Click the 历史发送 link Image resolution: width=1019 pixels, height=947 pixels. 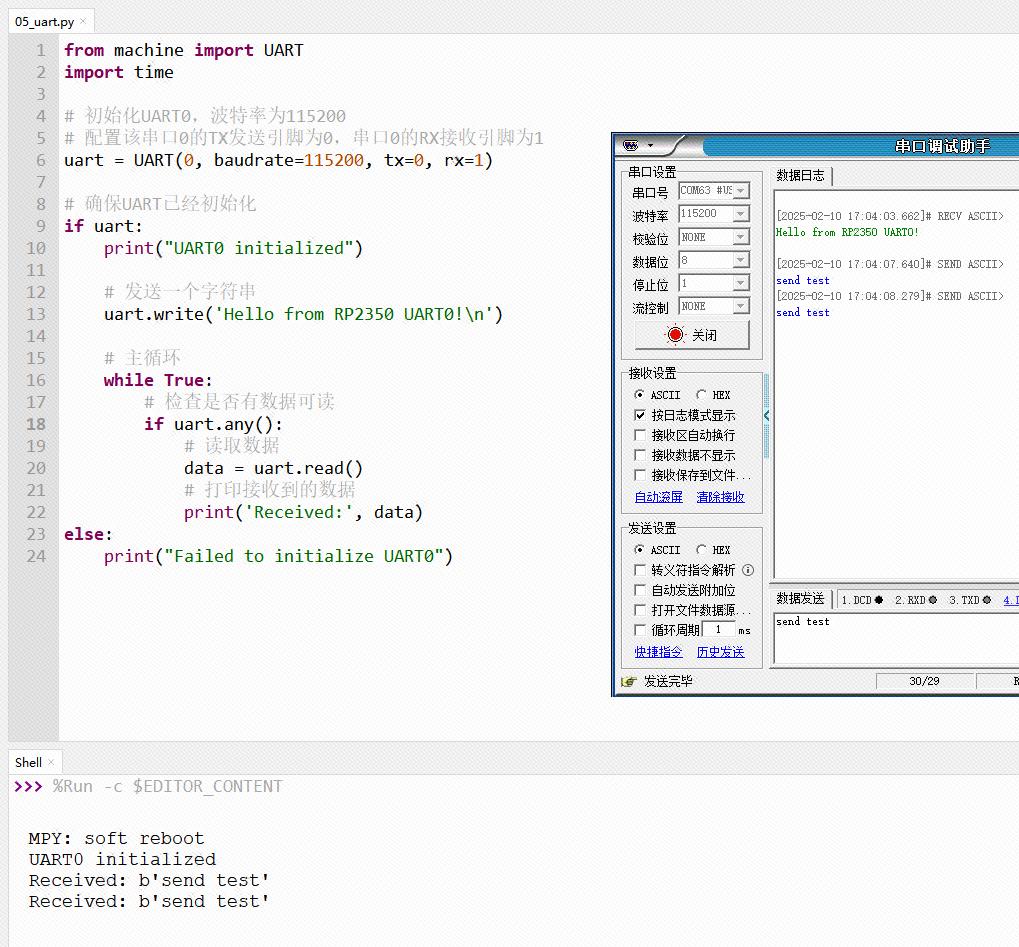tap(720, 652)
